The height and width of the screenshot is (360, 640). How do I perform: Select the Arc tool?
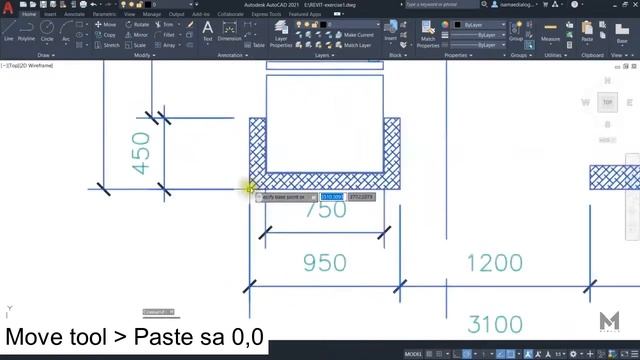click(66, 31)
